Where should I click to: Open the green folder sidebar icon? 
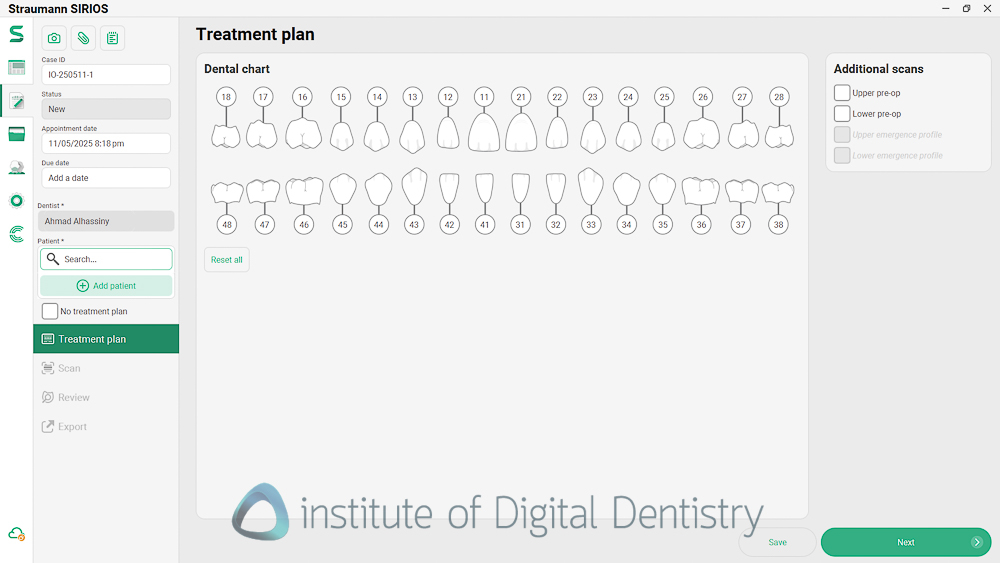tap(16, 134)
